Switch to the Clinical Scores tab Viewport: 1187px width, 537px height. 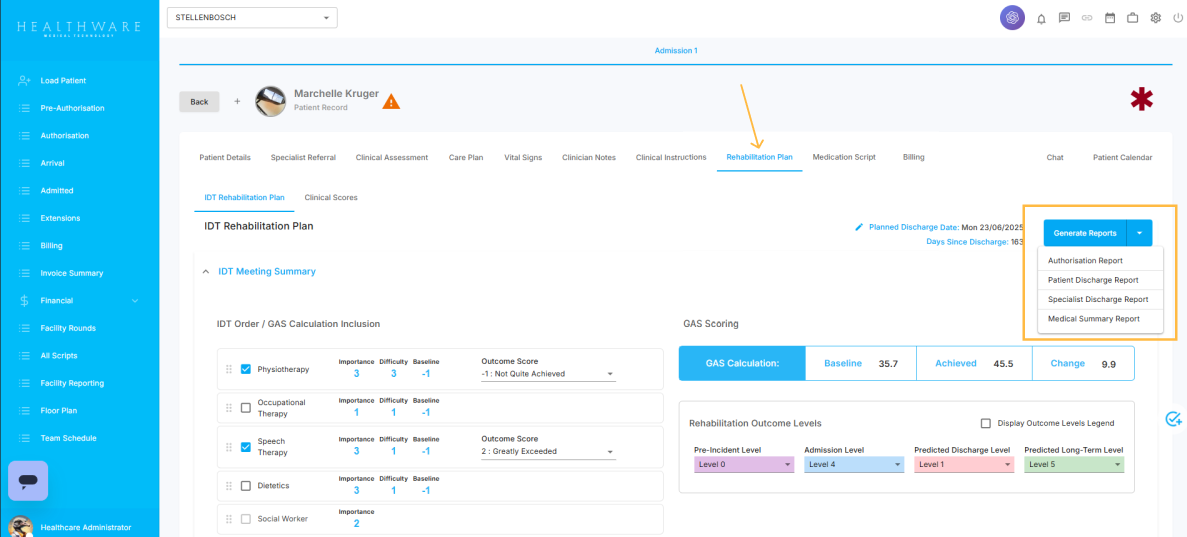click(331, 198)
